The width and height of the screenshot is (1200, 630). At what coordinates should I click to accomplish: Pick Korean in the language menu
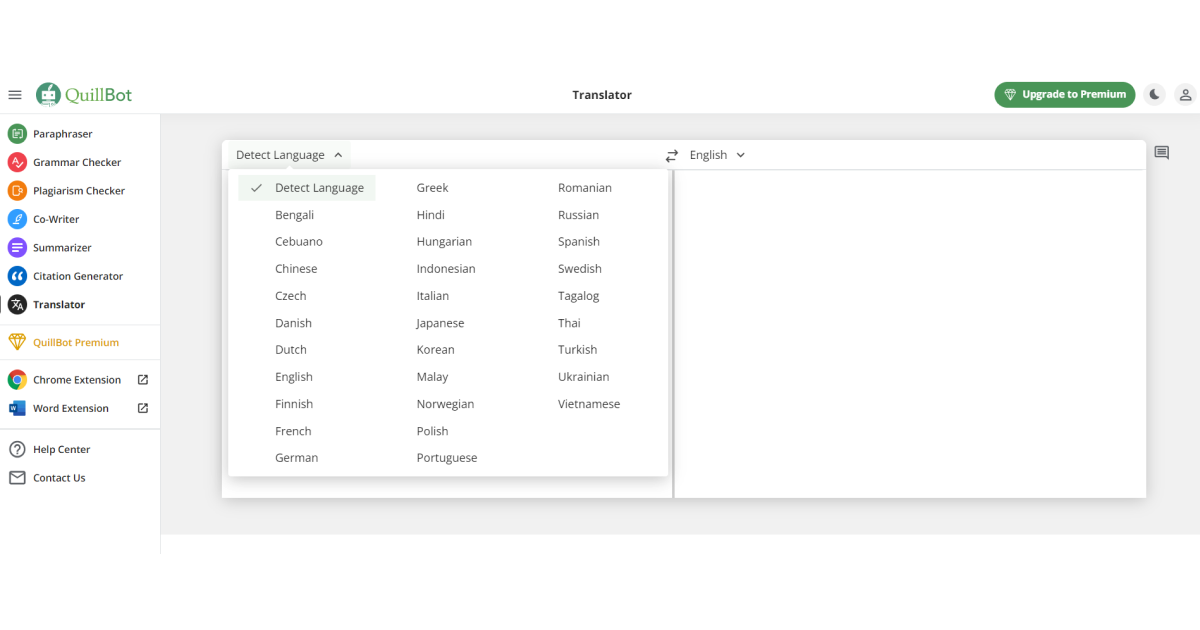point(436,350)
